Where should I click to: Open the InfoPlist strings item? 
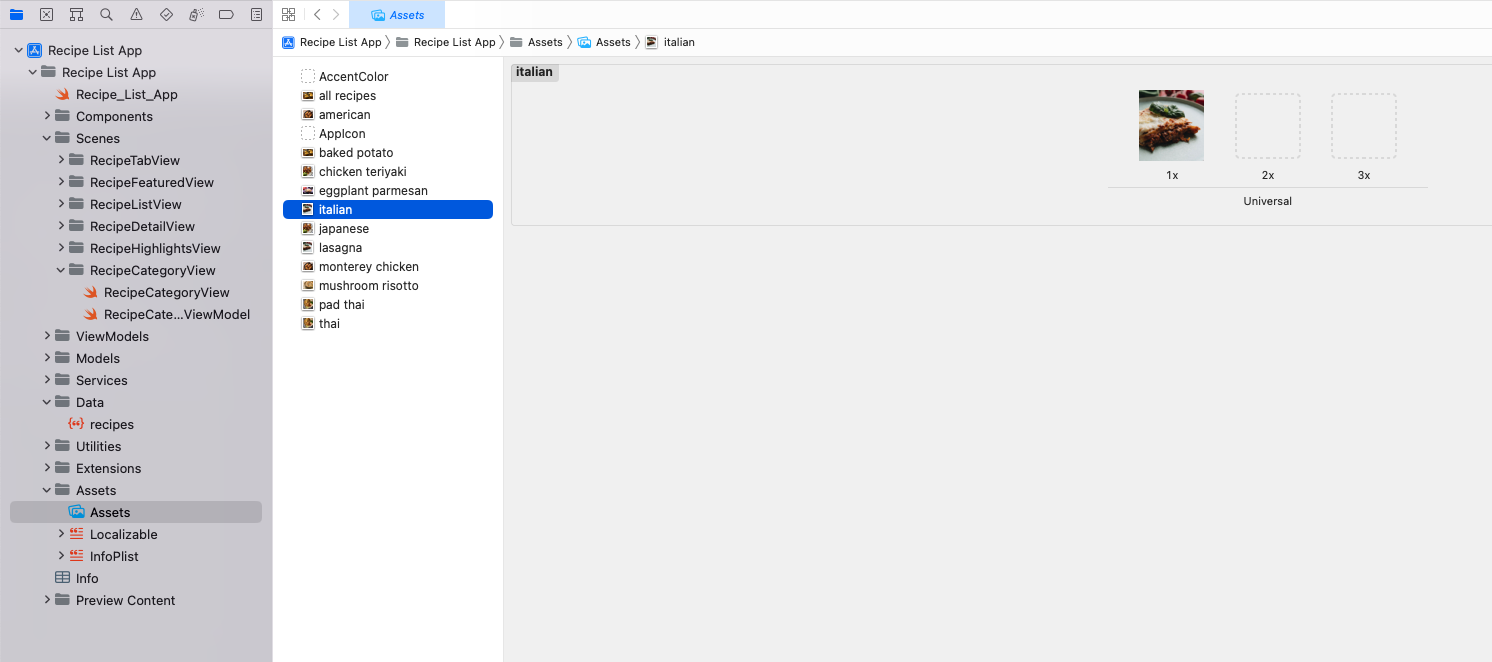tap(114, 556)
